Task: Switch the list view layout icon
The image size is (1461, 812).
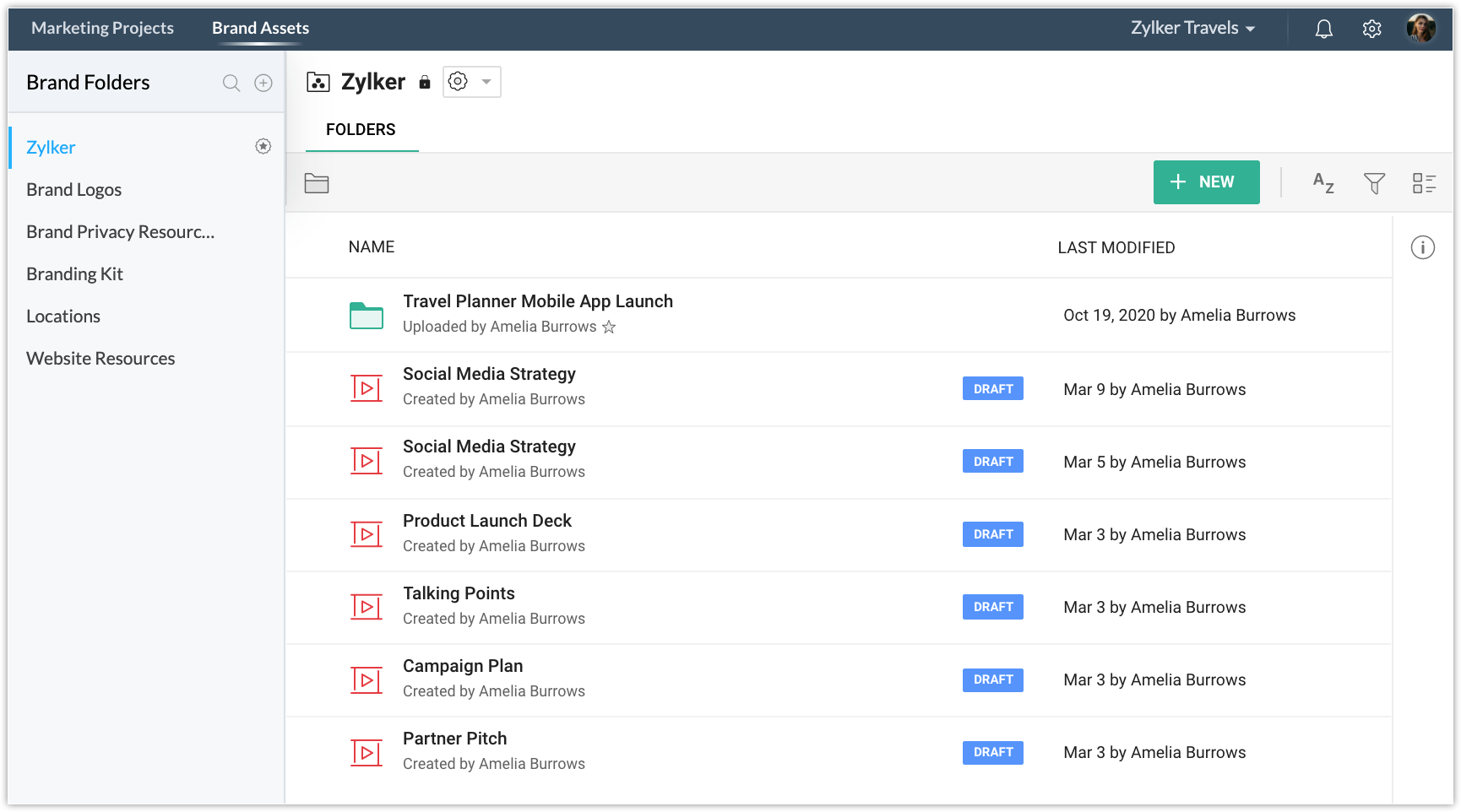Action: pyautogui.click(x=1424, y=182)
